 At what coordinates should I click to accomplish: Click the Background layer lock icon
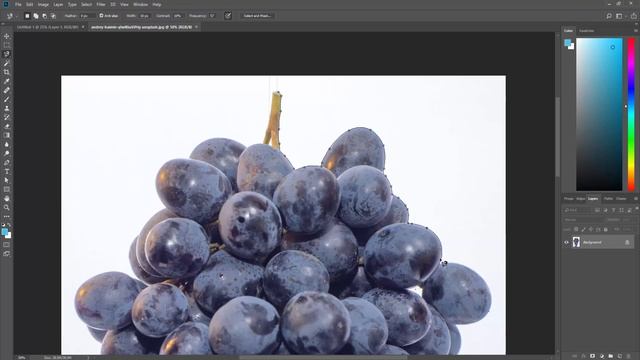(627, 242)
